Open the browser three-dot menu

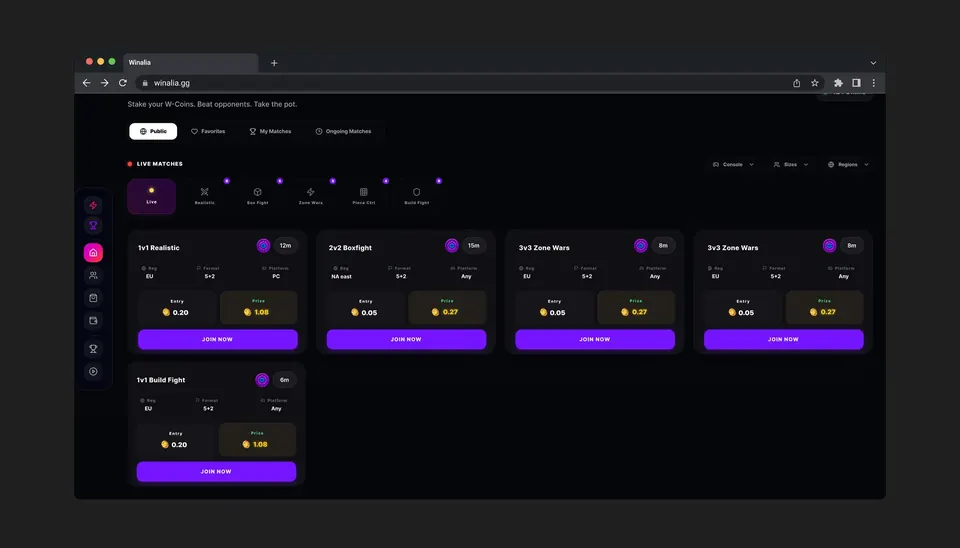[x=874, y=83]
